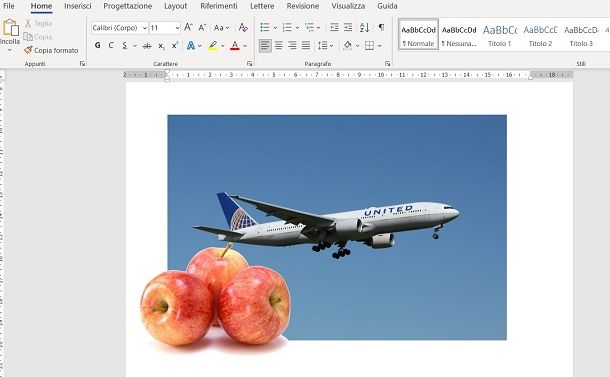Open shading color dropdown arrow
Viewport: 610px width, 377px height.
[x=358, y=46]
